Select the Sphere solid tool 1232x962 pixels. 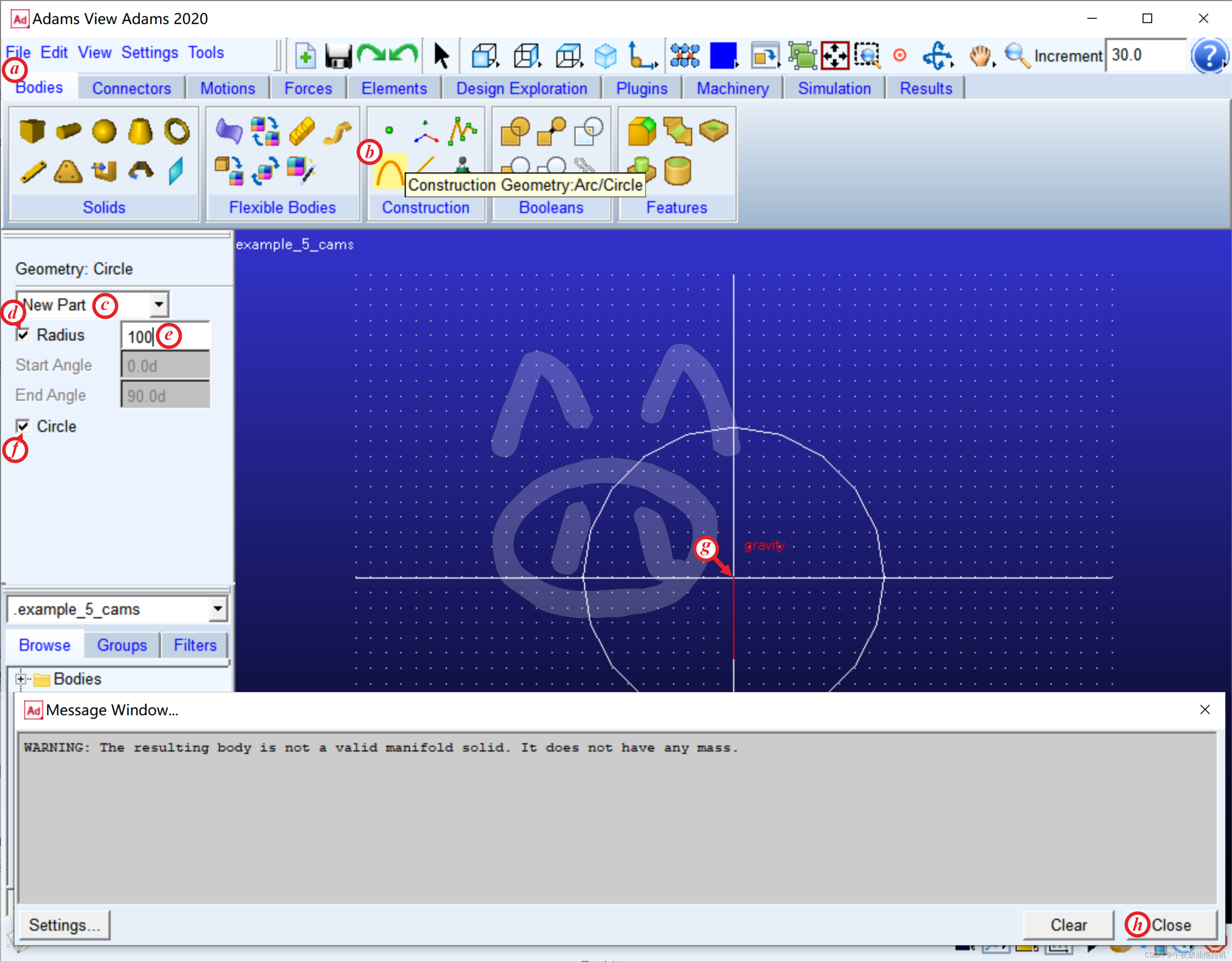104,132
